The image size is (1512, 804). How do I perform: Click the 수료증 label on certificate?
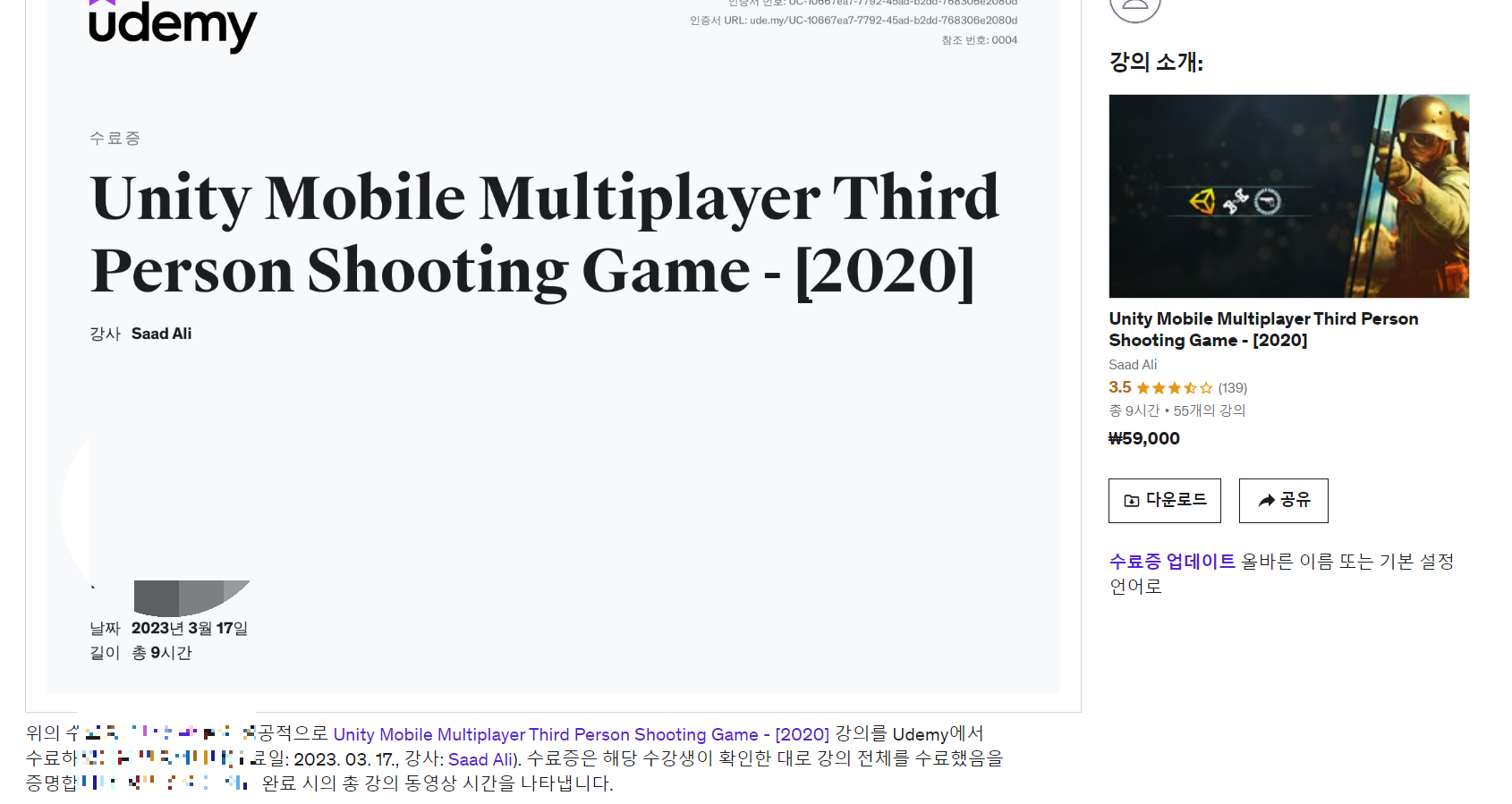pos(115,138)
